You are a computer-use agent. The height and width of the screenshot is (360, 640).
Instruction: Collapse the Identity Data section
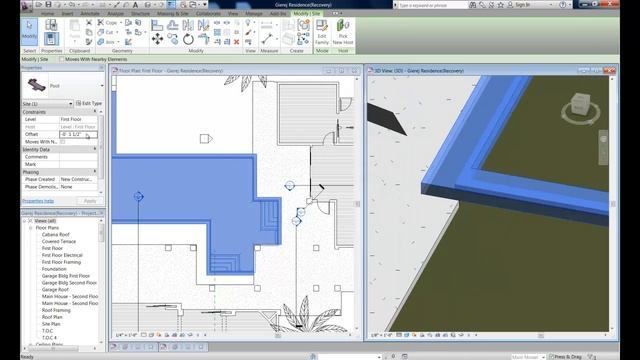point(95,149)
